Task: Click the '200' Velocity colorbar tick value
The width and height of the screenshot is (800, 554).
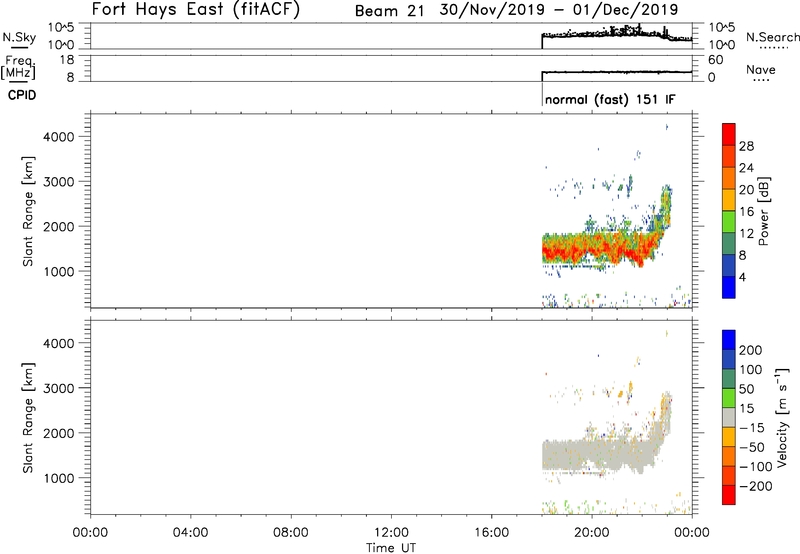Action: [x=751, y=350]
